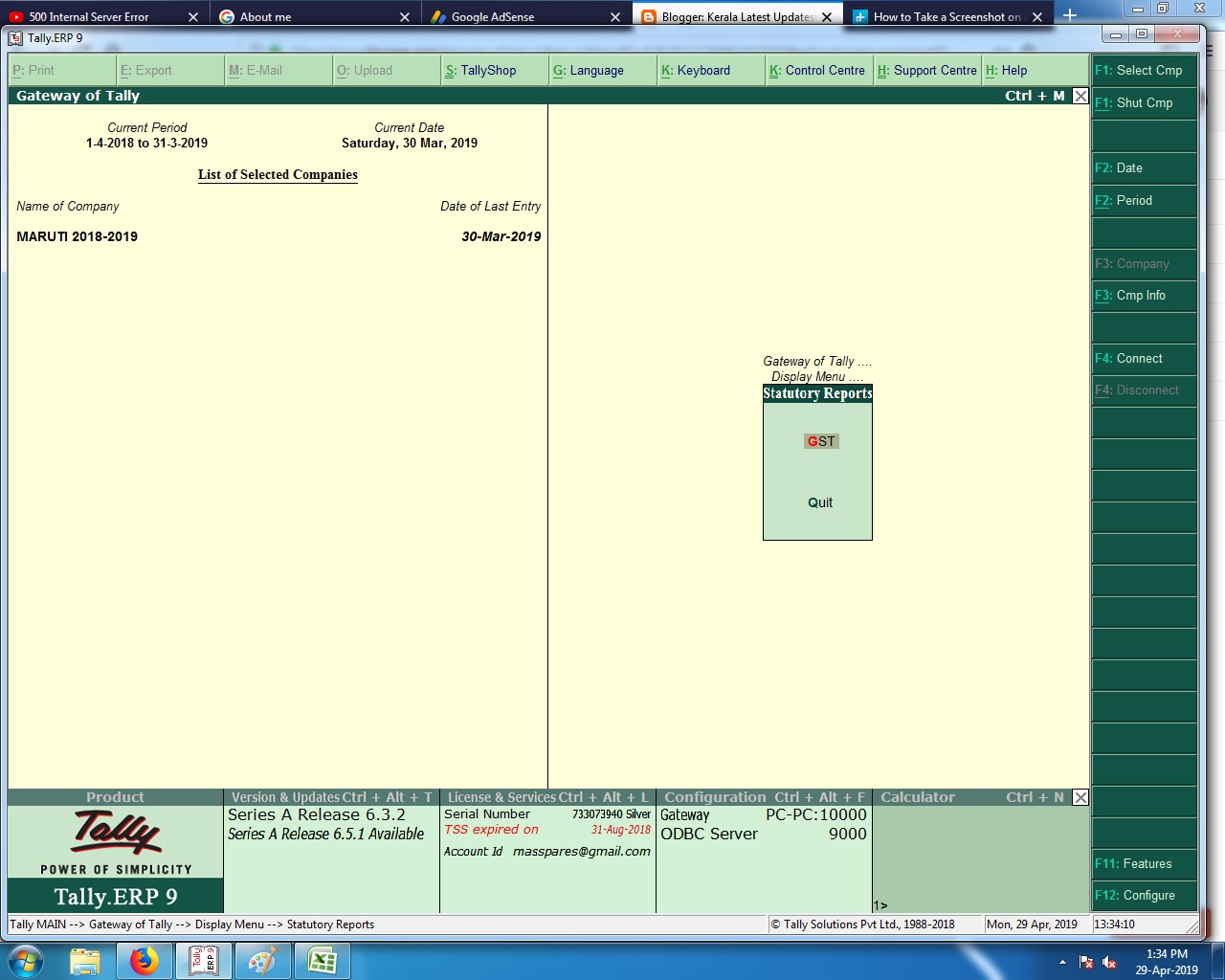Select the Tally ERP 9 taskbar icon

pyautogui.click(x=204, y=961)
